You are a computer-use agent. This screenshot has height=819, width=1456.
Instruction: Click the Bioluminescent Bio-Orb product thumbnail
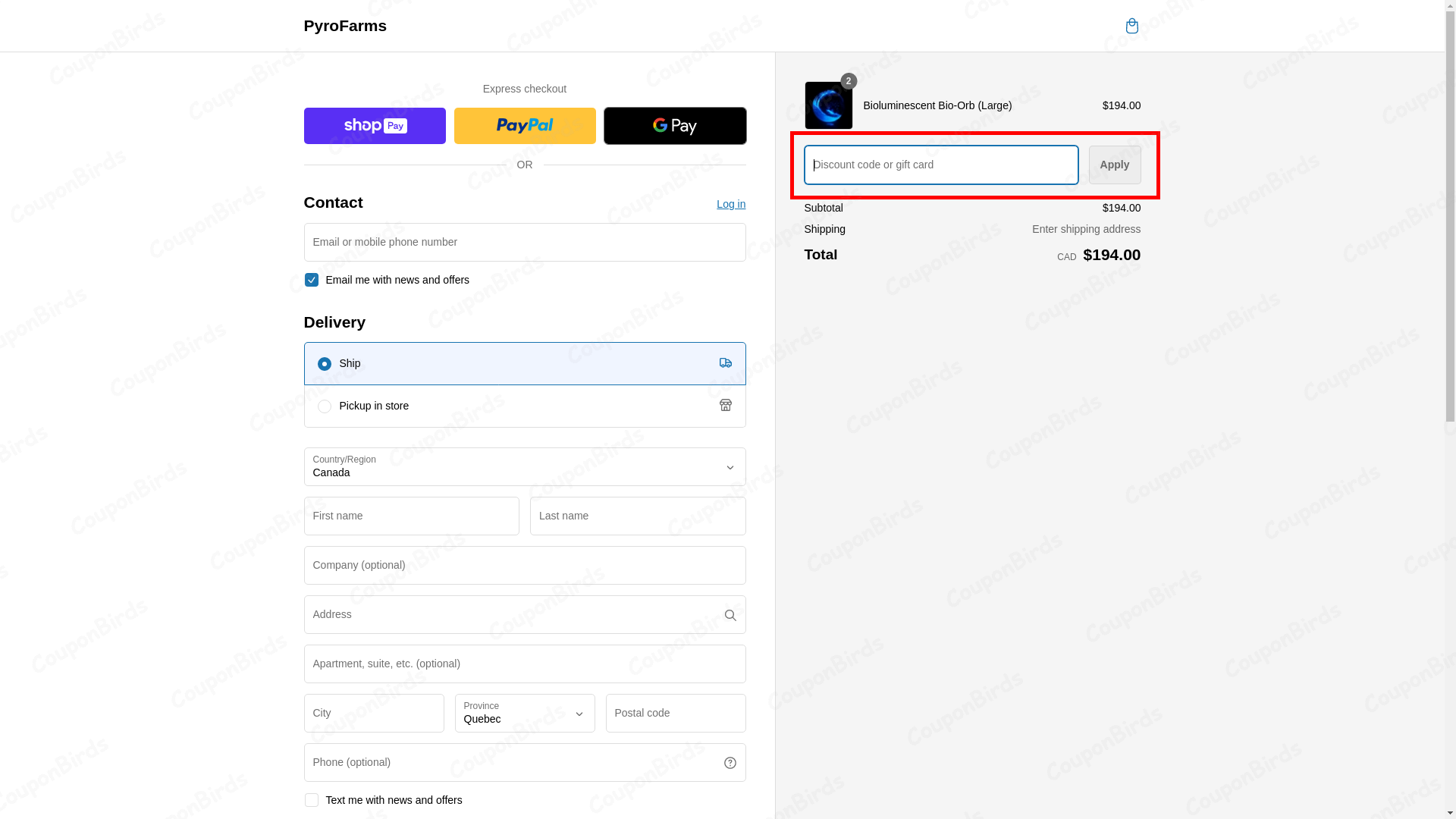[x=828, y=105]
